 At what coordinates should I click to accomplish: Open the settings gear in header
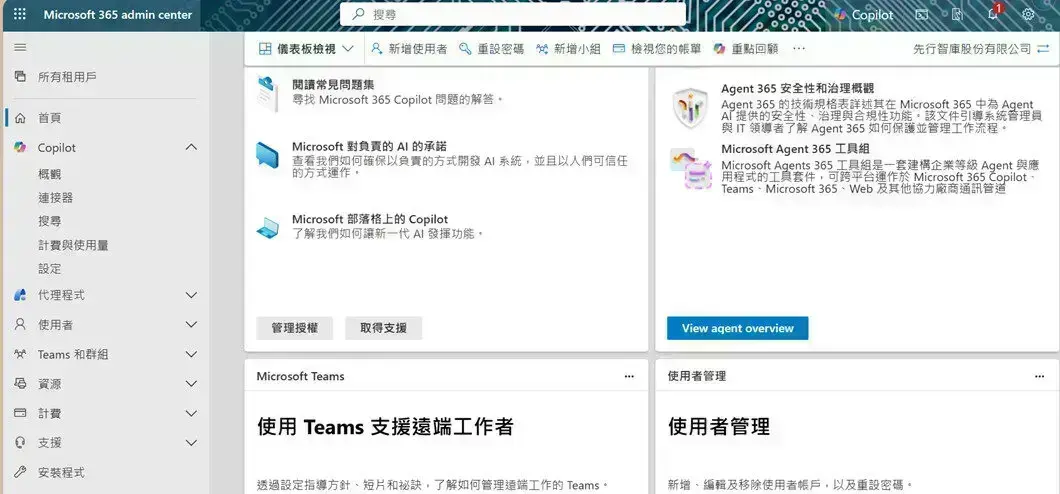1028,14
